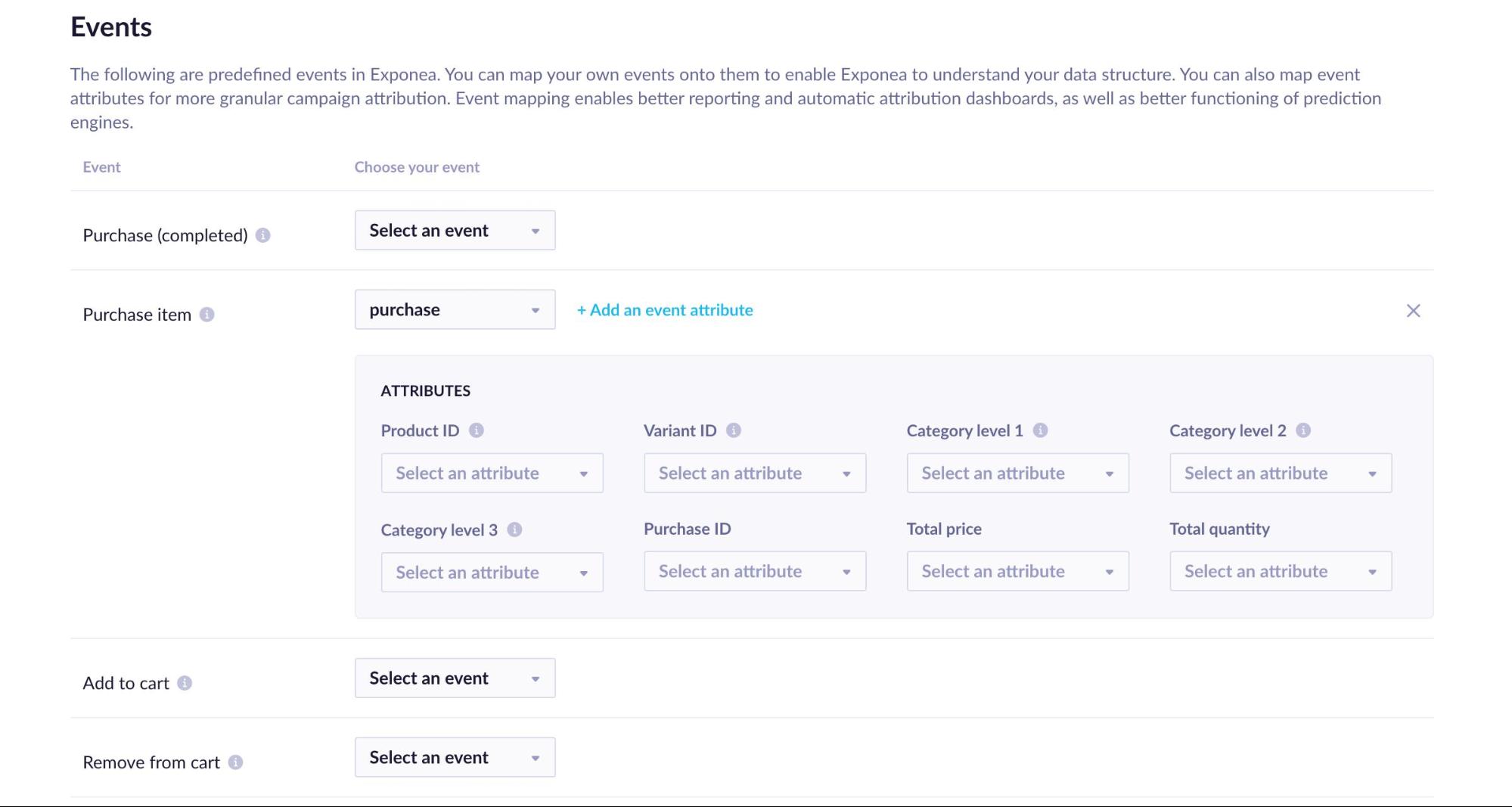Screen dimensions: 1512x807
Task: Select an attribute for Category level 3
Action: (492, 573)
